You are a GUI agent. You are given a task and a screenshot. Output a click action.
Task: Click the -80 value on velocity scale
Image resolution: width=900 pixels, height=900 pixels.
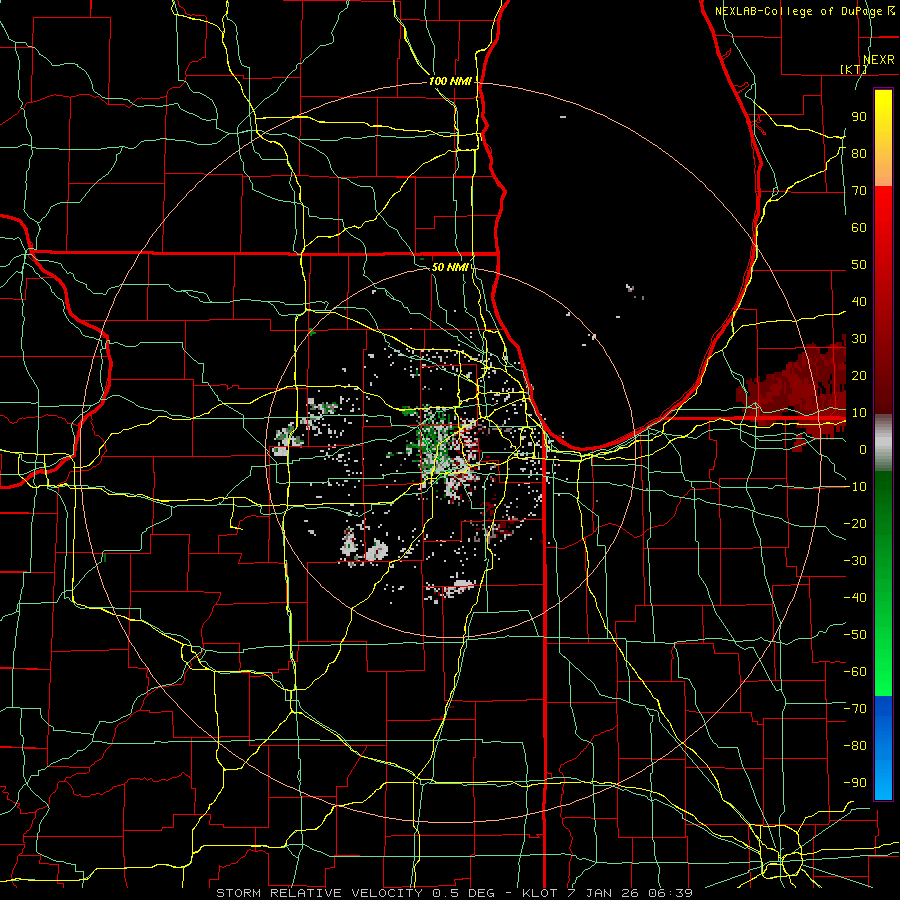855,746
